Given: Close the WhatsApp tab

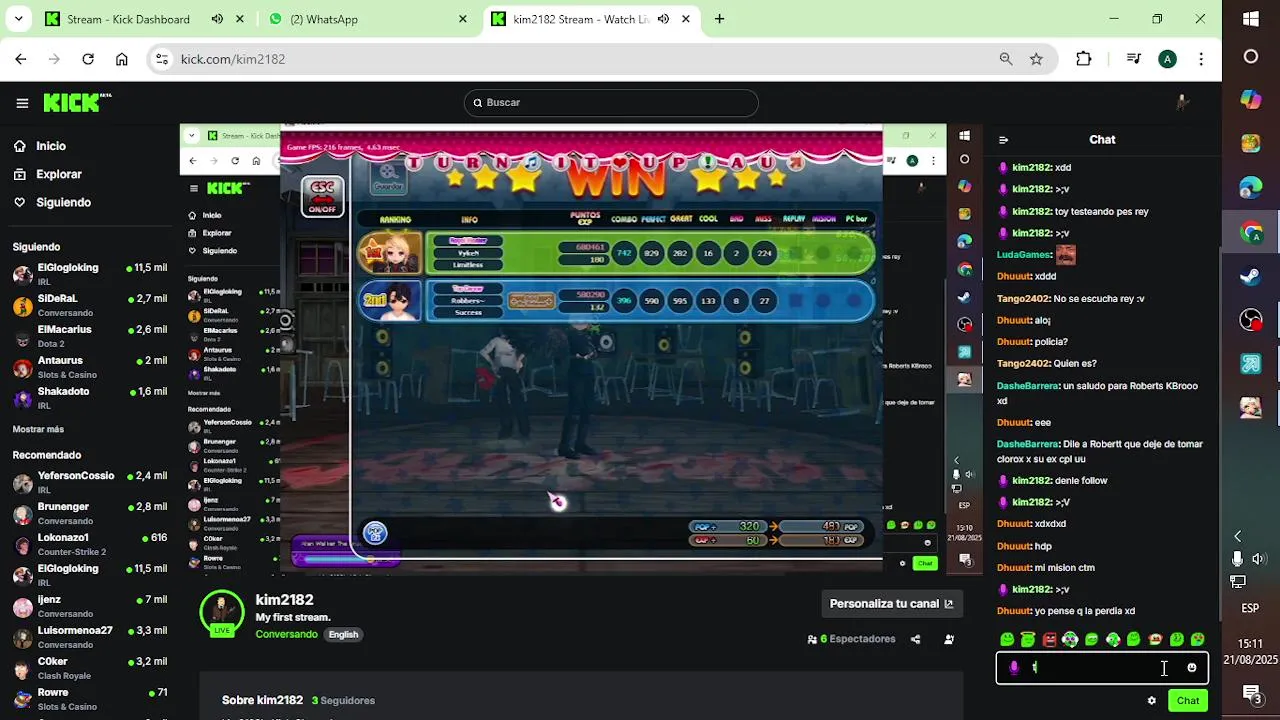Looking at the screenshot, I should tap(463, 19).
